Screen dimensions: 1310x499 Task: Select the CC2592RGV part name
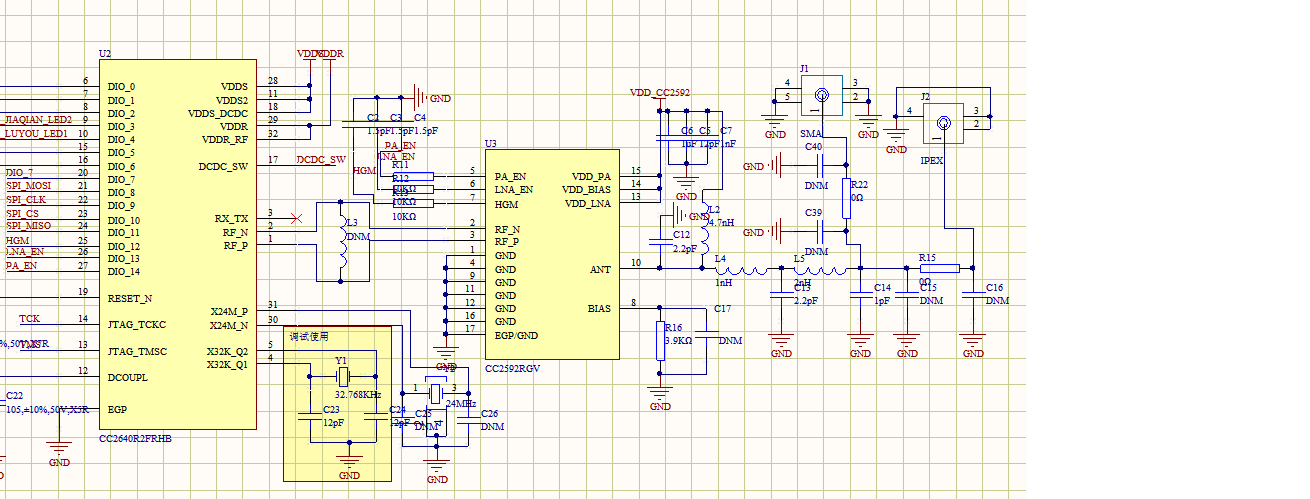pyautogui.click(x=512, y=369)
